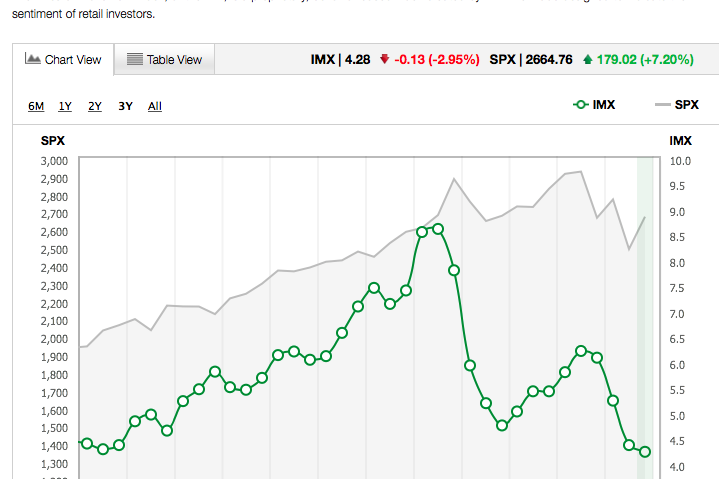The image size is (719, 479).
Task: Click the last IMX data point on the right
Action: click(x=645, y=451)
